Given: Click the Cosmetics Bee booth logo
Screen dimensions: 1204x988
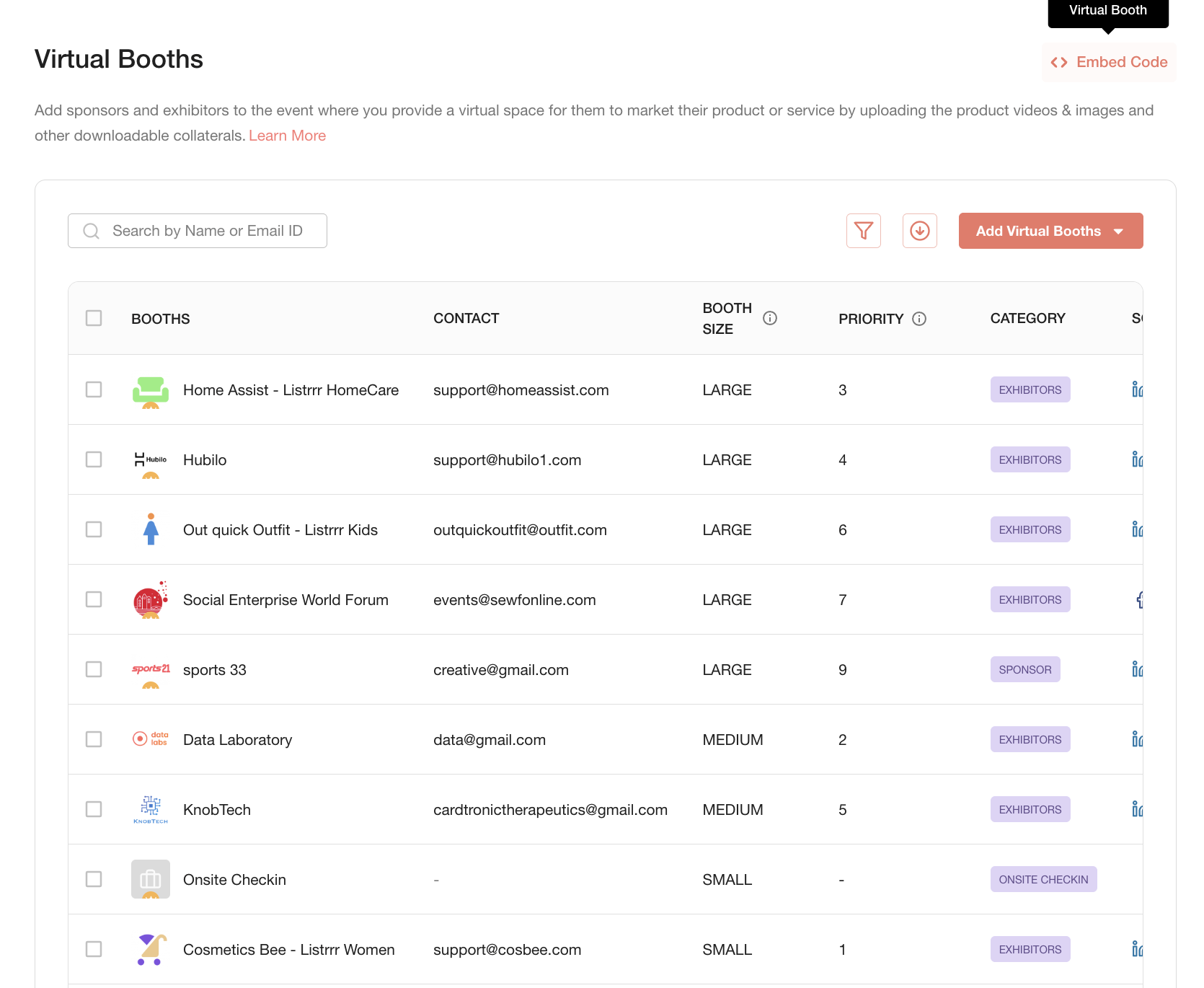Looking at the screenshot, I should [x=151, y=950].
